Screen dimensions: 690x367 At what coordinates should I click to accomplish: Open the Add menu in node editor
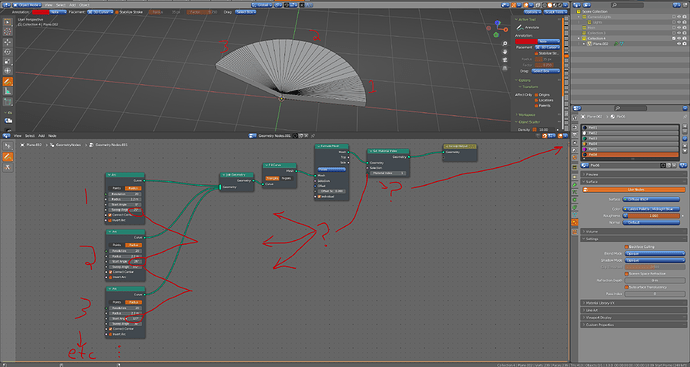click(41, 136)
